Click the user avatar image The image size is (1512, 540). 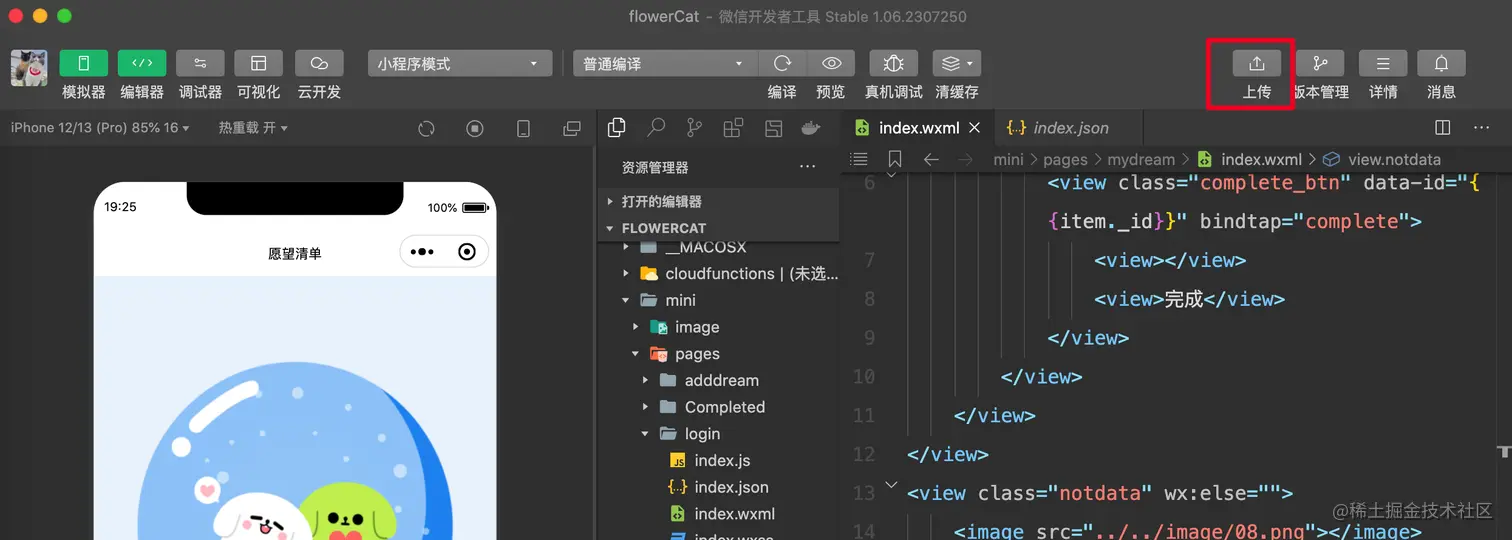(x=29, y=68)
